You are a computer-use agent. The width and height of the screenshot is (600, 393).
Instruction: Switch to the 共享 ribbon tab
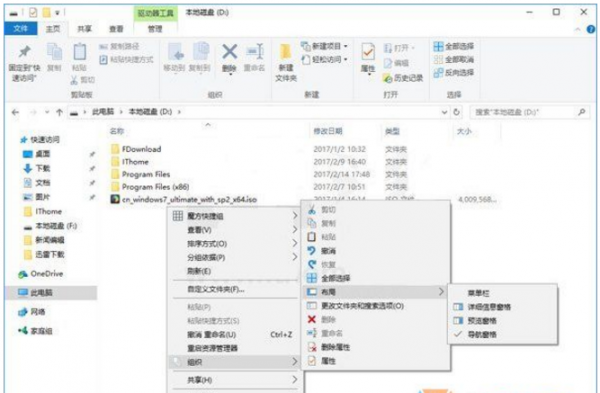pyautogui.click(x=85, y=29)
